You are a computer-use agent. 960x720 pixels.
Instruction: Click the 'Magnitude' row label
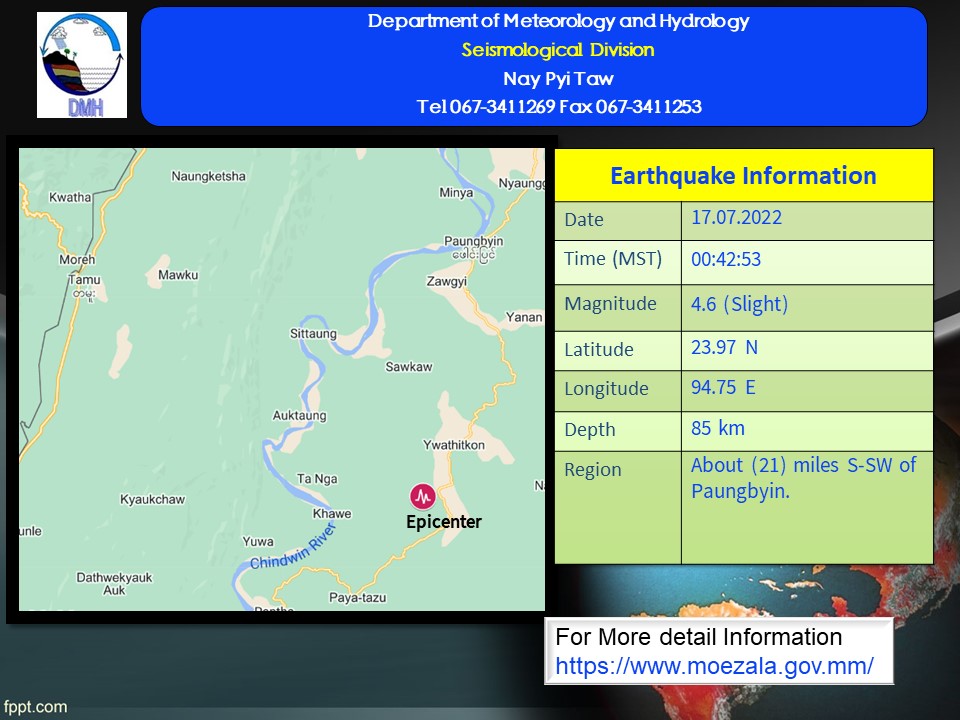pyautogui.click(x=610, y=304)
